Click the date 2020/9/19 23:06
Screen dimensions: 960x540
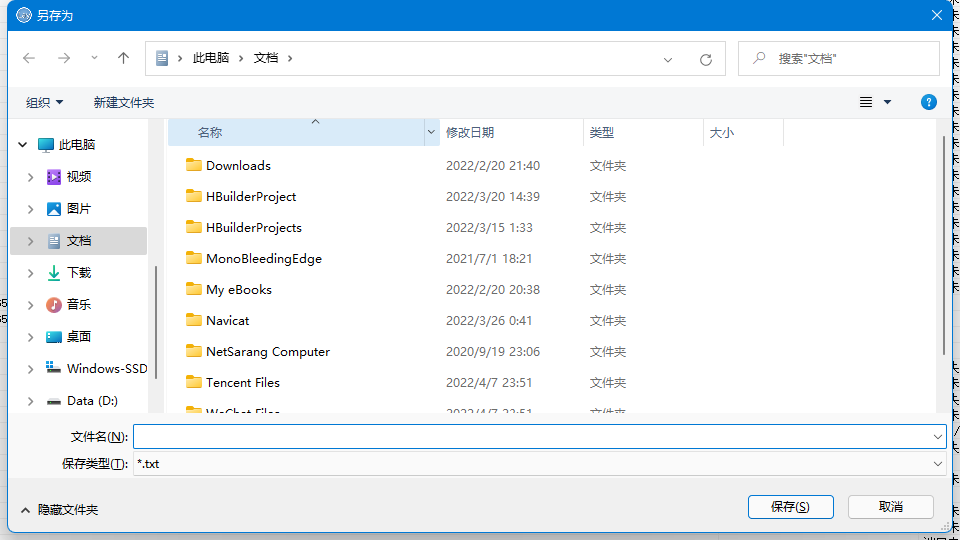click(493, 352)
